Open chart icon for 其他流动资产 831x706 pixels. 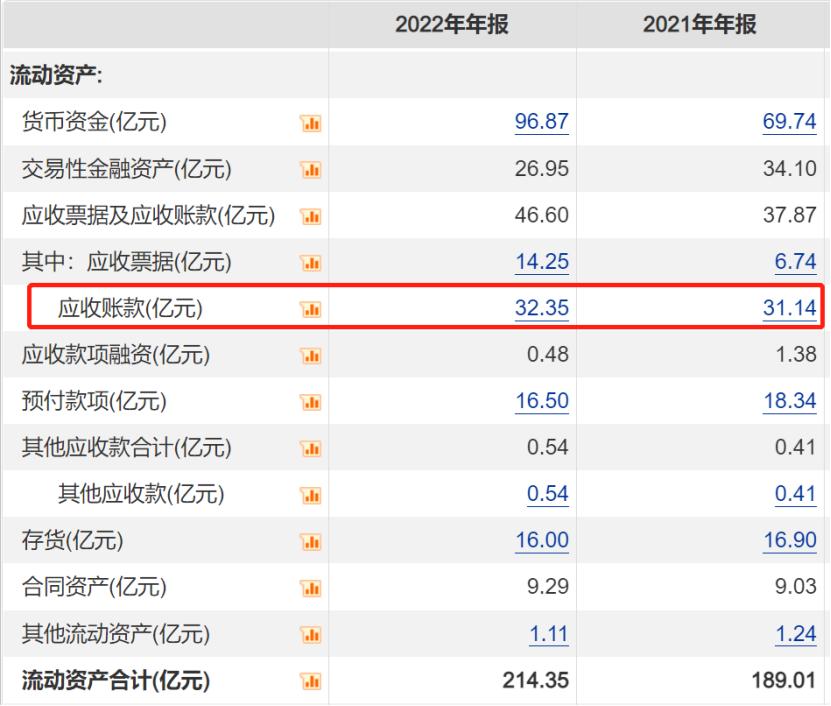point(310,635)
